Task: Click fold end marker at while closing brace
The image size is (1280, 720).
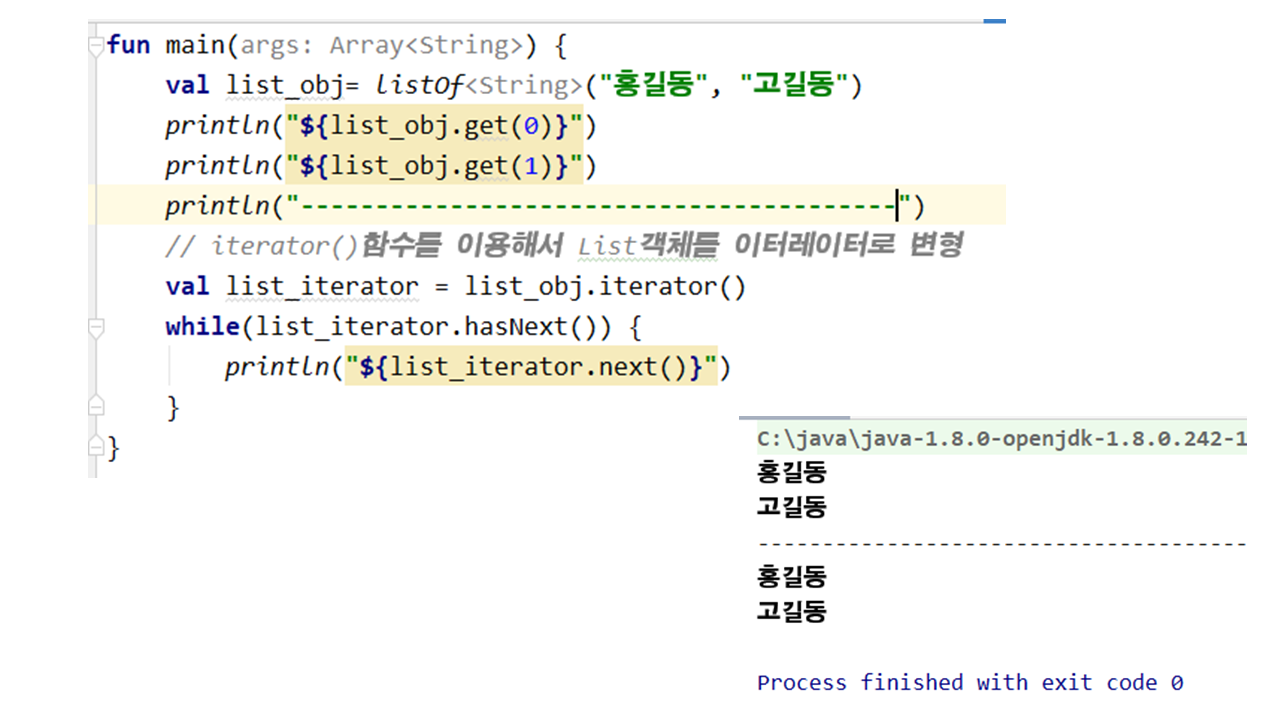Action: point(95,406)
